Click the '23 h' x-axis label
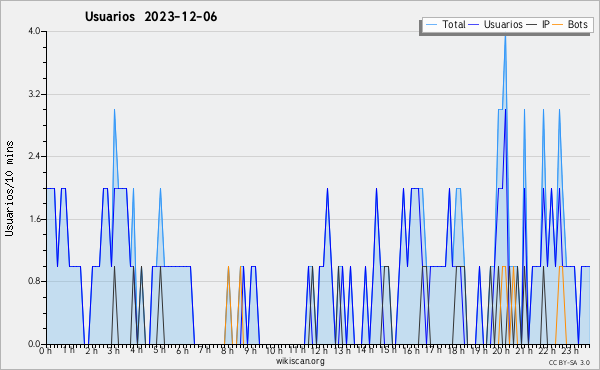The image size is (600, 370). (570, 351)
